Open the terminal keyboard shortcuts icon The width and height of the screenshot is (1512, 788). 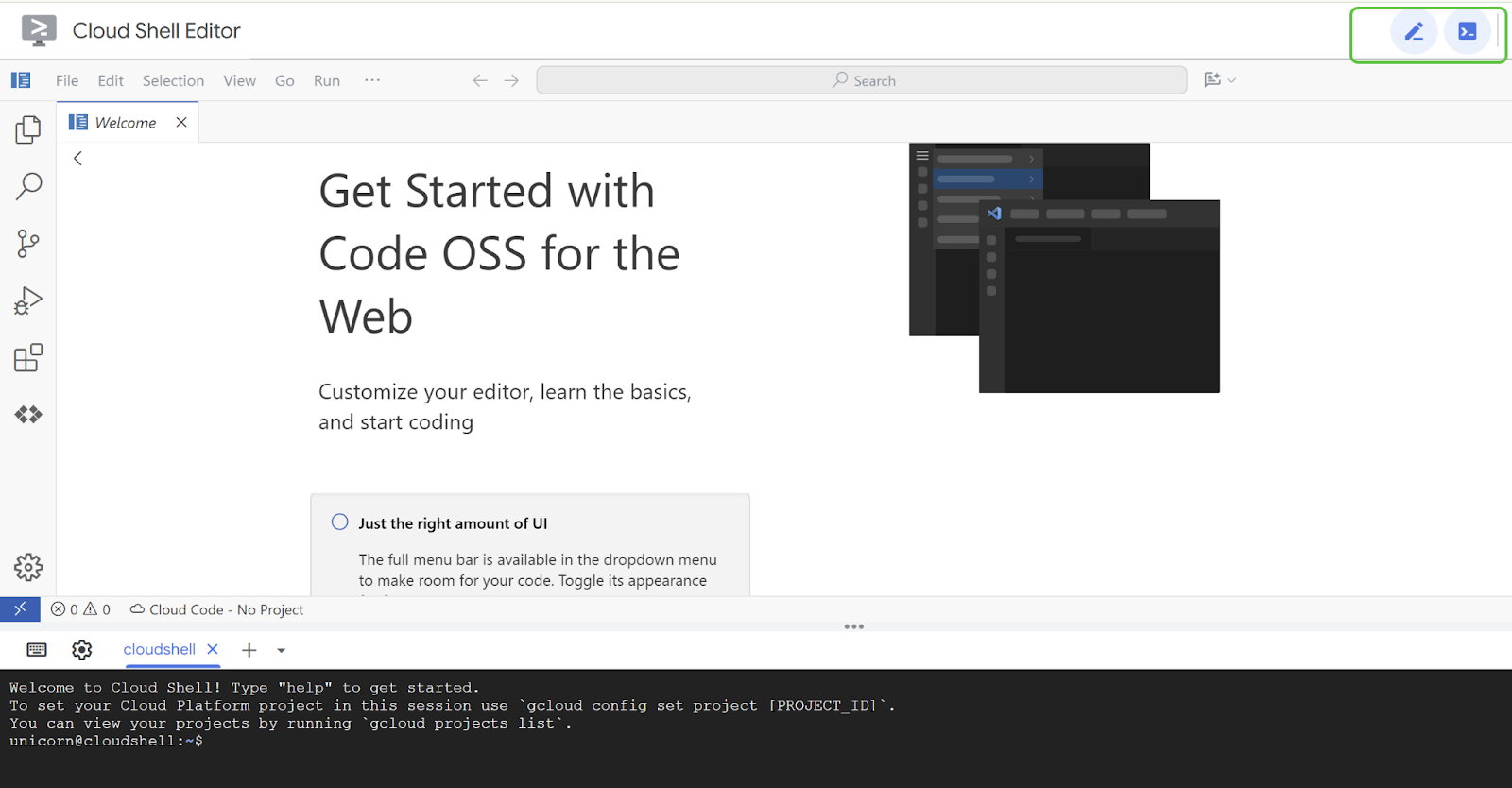pyautogui.click(x=37, y=650)
